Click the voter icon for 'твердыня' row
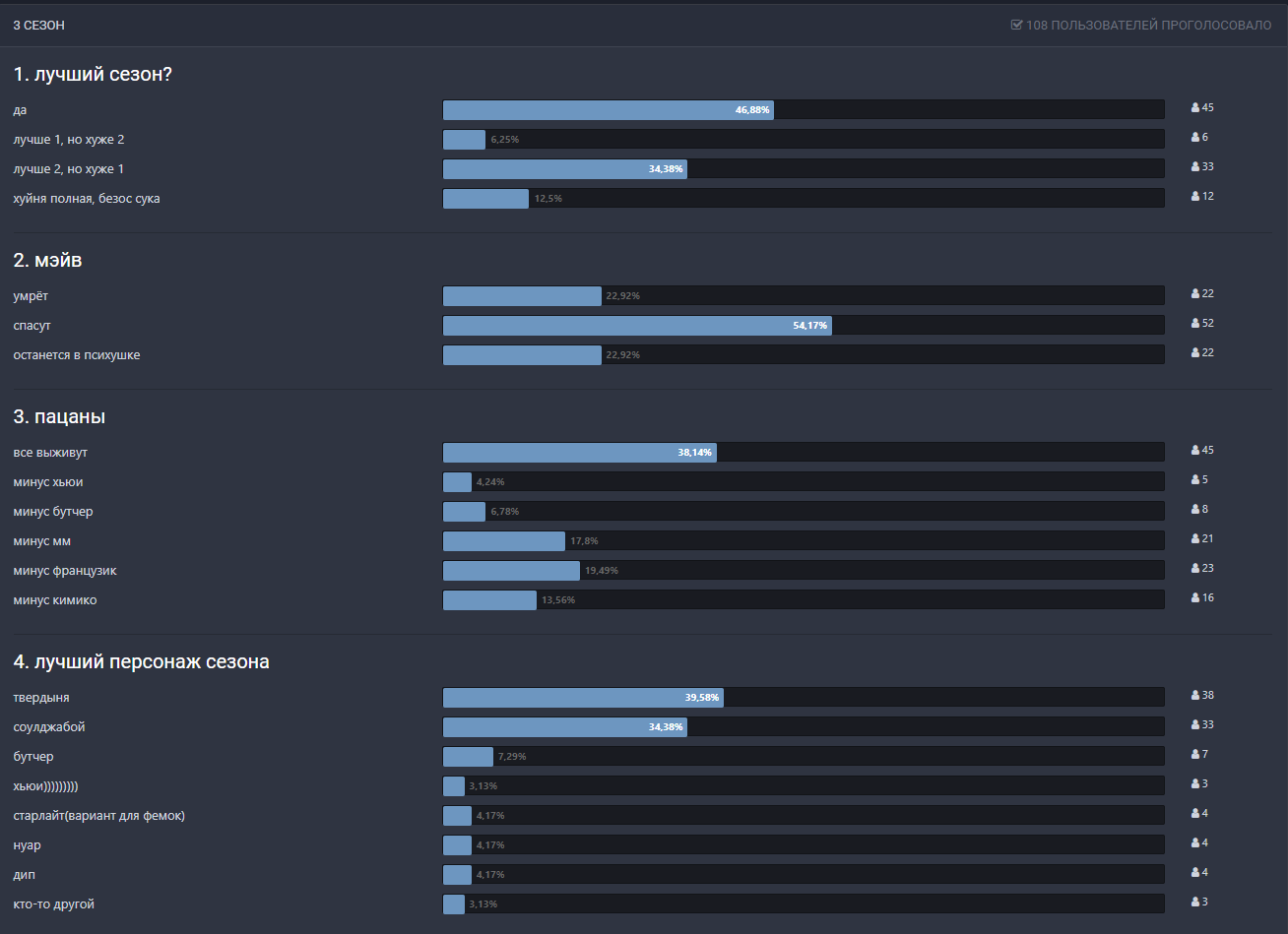 pyautogui.click(x=1195, y=696)
